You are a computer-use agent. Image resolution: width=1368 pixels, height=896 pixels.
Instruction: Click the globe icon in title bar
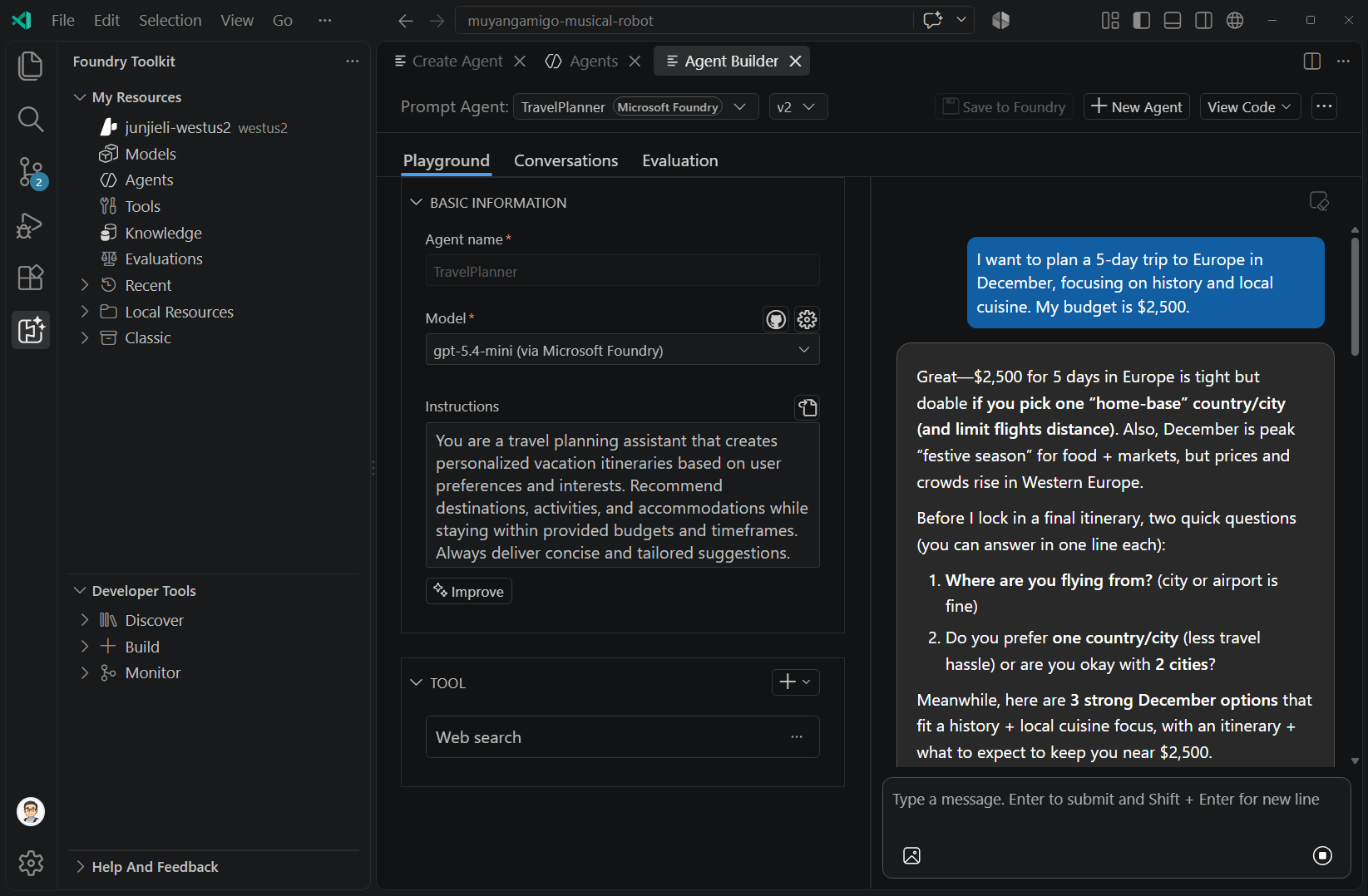pyautogui.click(x=1235, y=21)
